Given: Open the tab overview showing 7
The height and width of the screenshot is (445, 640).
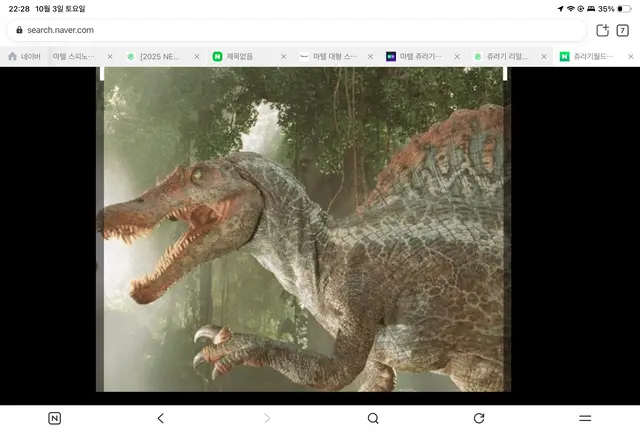Looking at the screenshot, I should [622, 30].
